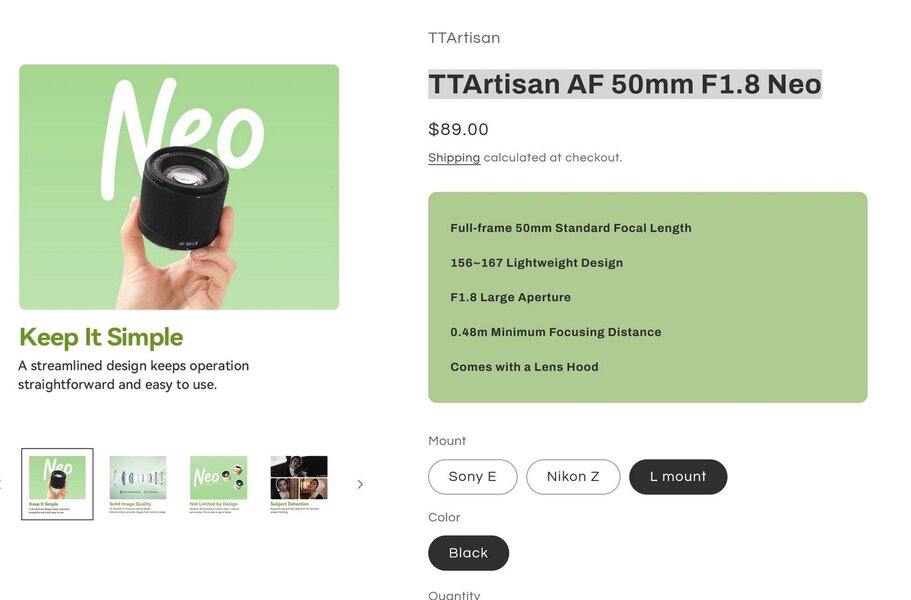Viewport: 911px width, 600px height.
Task: Click the Full-frame 50mm Standard Focal Length line
Action: [x=571, y=228]
